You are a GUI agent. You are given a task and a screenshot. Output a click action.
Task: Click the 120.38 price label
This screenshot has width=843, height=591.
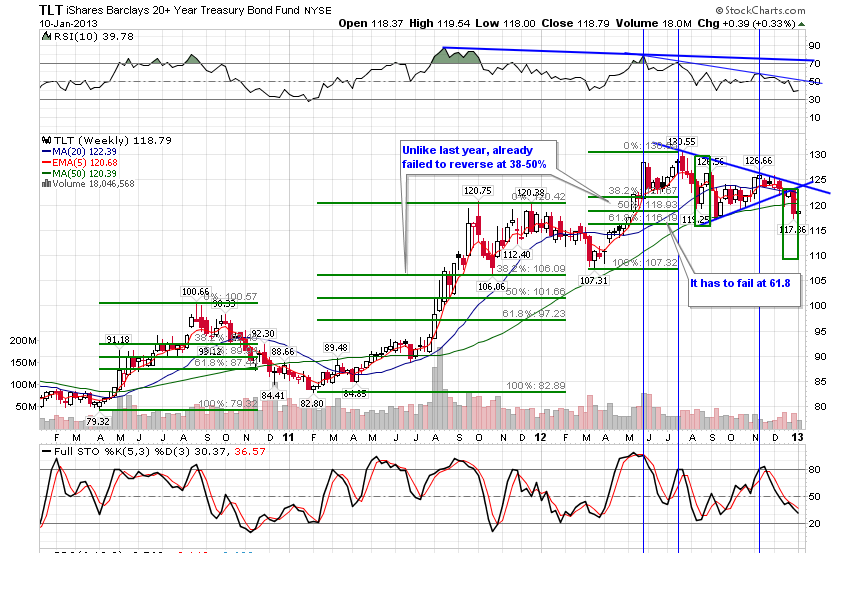click(x=531, y=193)
